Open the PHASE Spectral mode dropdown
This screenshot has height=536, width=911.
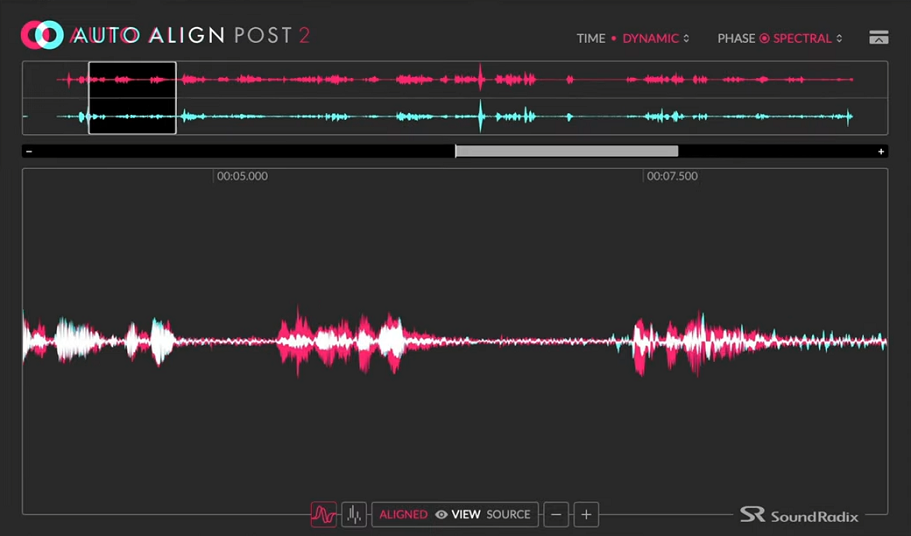click(x=808, y=38)
